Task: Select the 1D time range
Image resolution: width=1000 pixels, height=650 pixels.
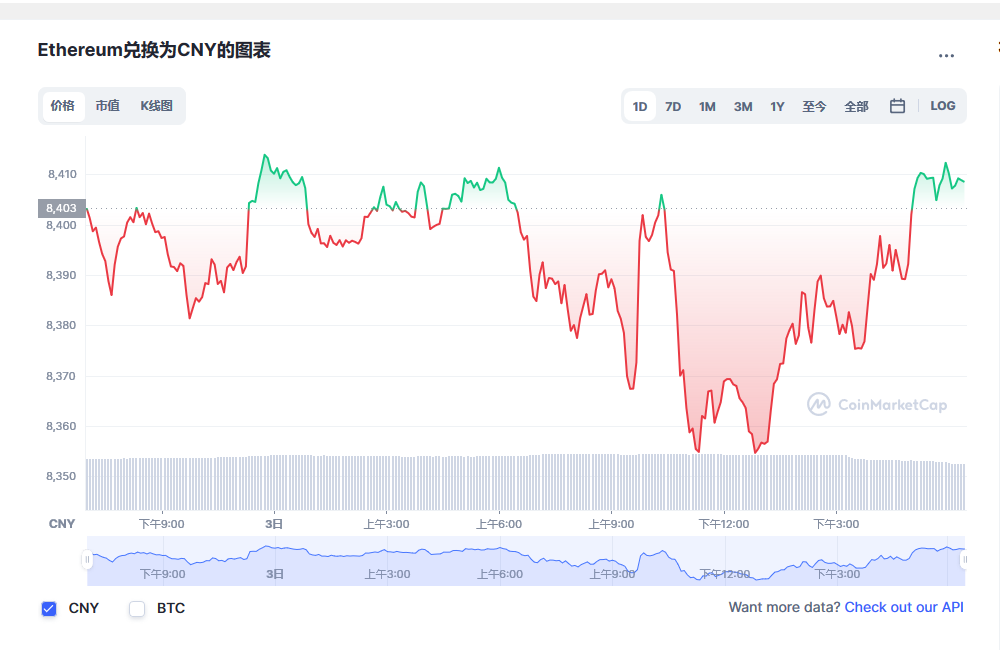Action: (x=640, y=107)
